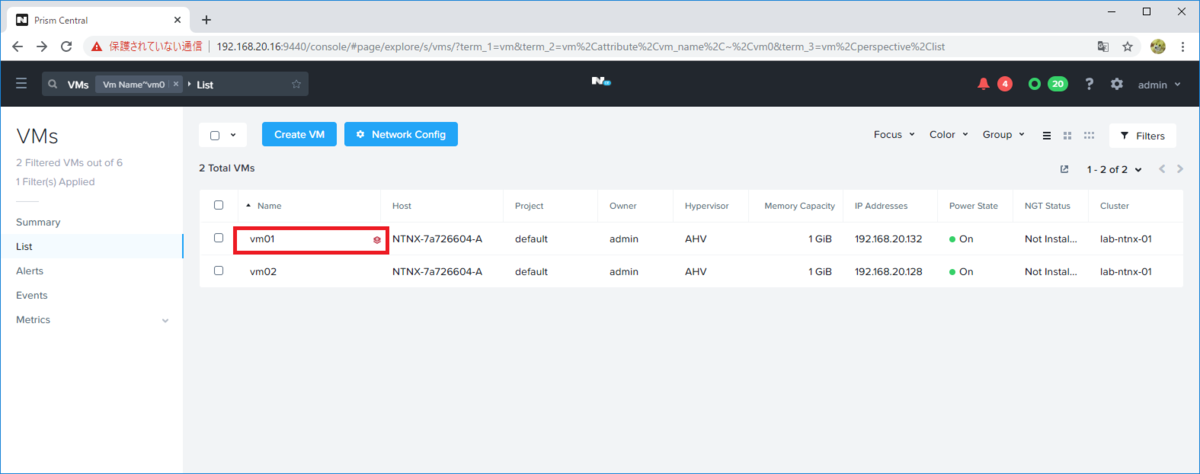
Task: Click the export list icon
Action: coord(1064,169)
